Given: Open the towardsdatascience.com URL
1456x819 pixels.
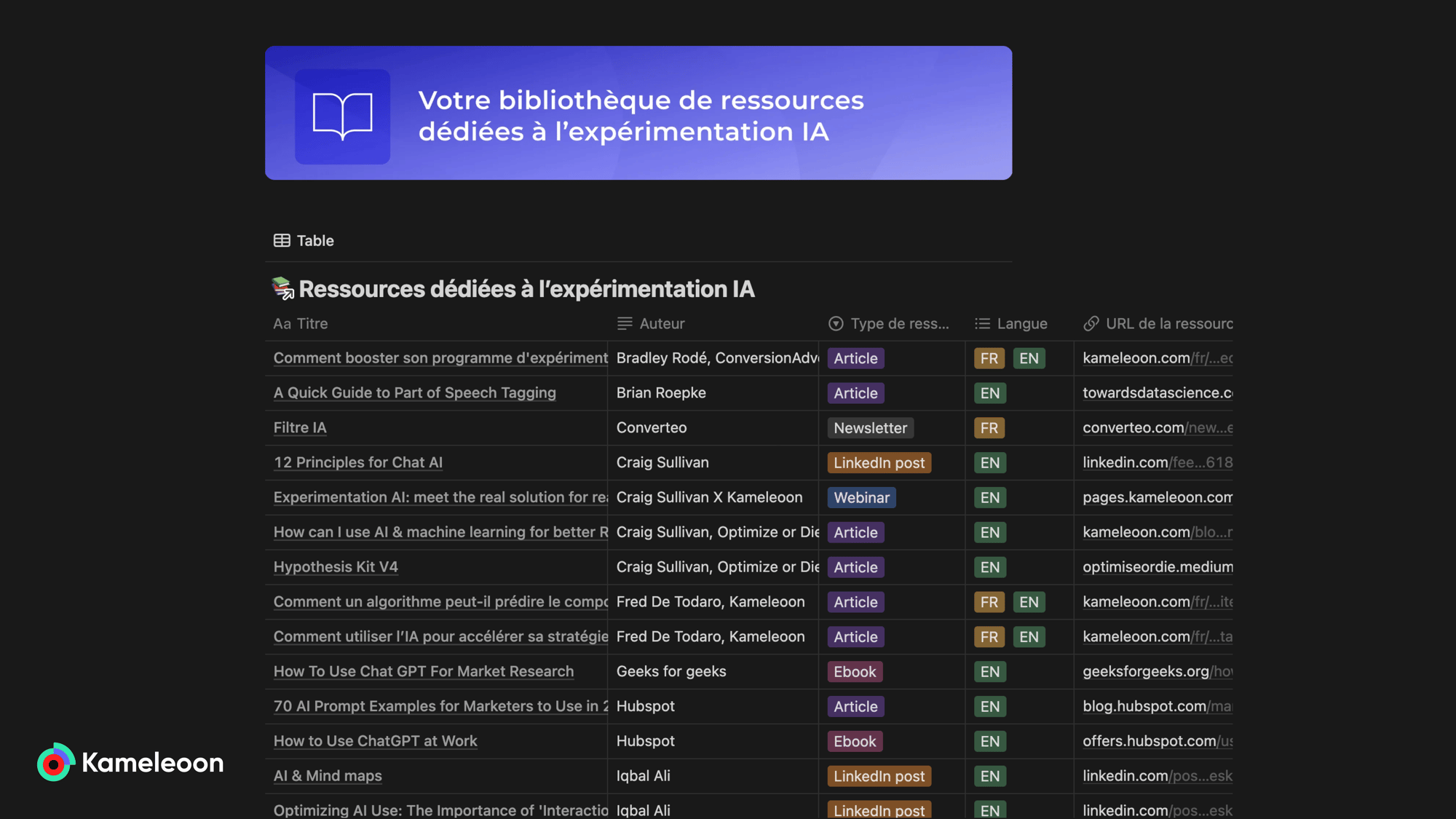Looking at the screenshot, I should point(1158,392).
